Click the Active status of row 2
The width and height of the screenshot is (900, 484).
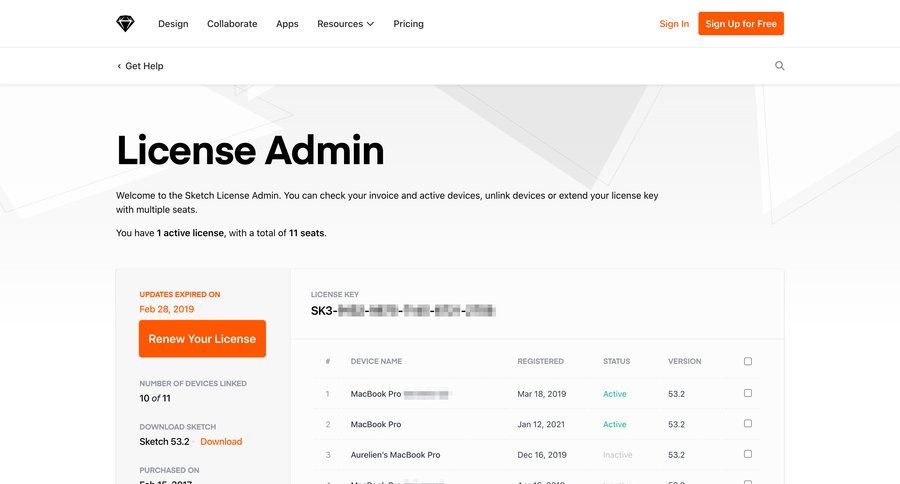pyautogui.click(x=615, y=424)
